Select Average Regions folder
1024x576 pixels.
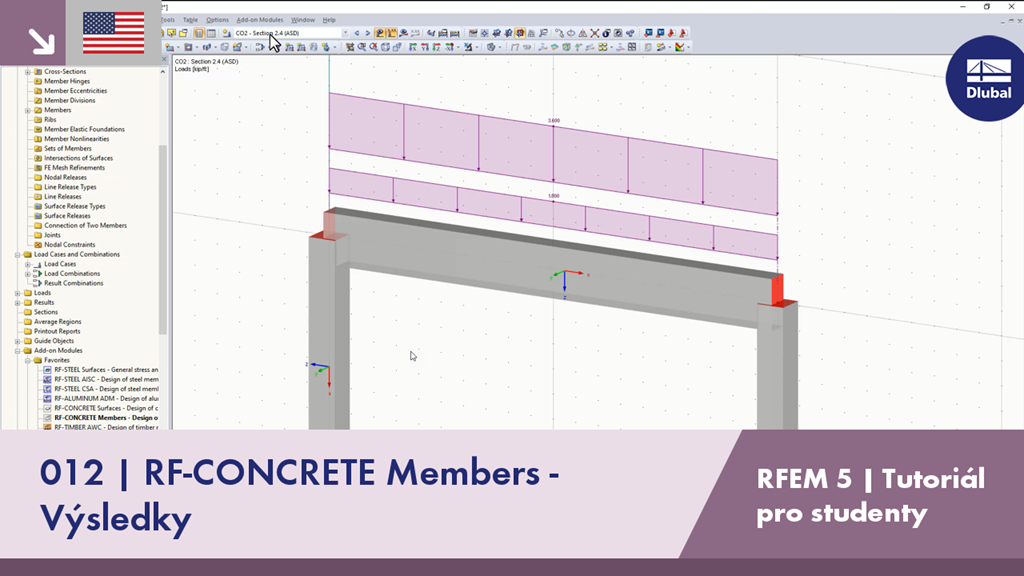click(x=57, y=322)
